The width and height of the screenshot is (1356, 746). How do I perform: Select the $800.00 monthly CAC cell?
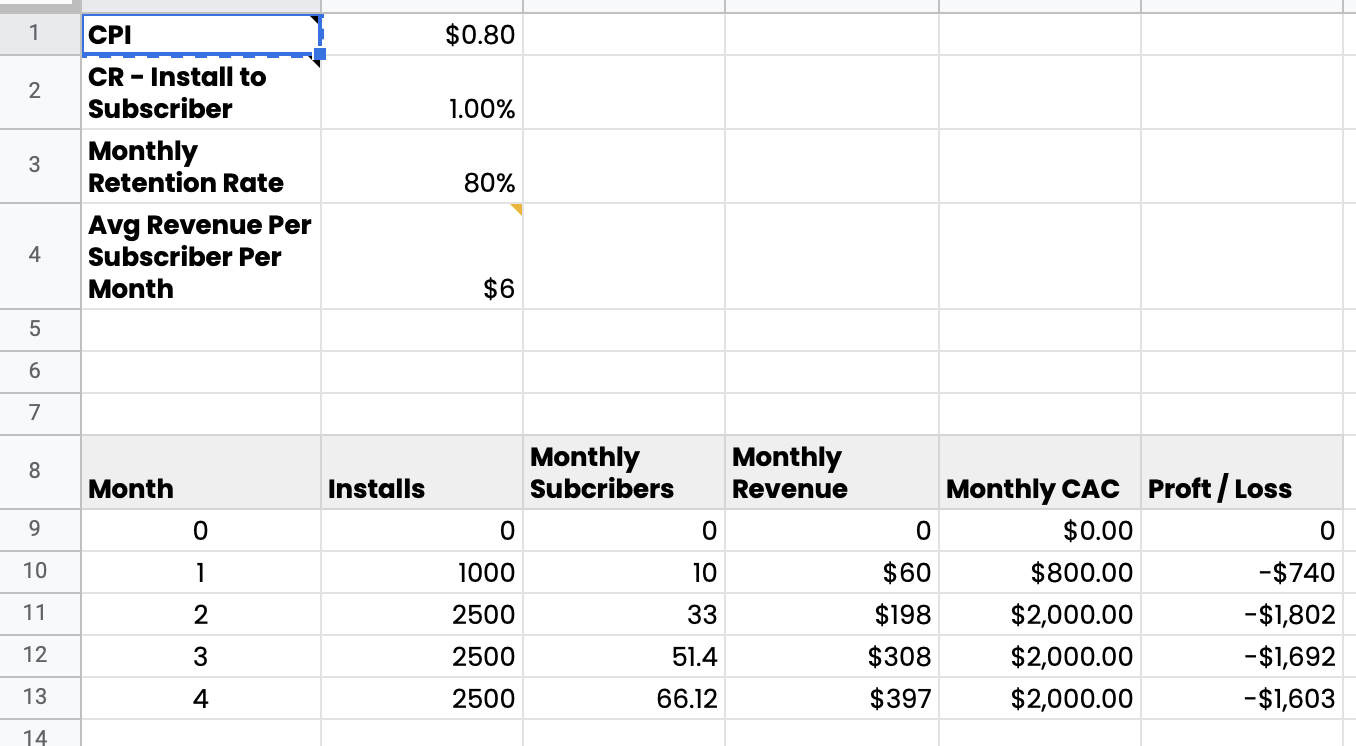[1040, 573]
